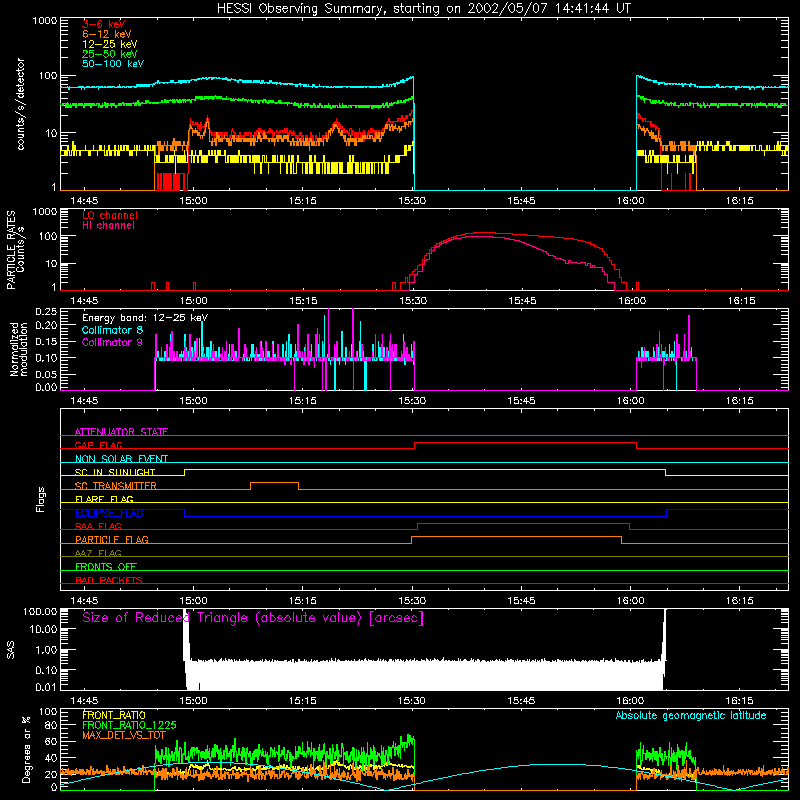
Task: Click the 3-6 keV spike just after 15:00
Action: (x=207, y=119)
